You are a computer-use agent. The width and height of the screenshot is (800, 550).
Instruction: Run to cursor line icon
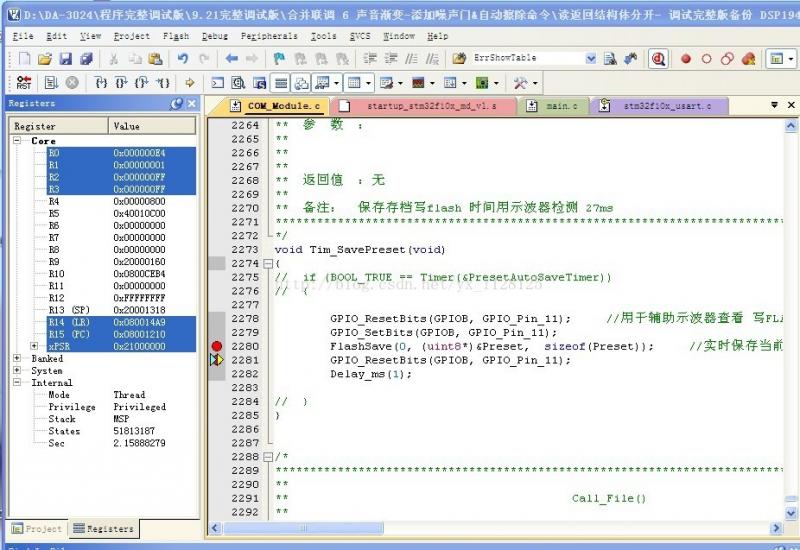pos(162,83)
